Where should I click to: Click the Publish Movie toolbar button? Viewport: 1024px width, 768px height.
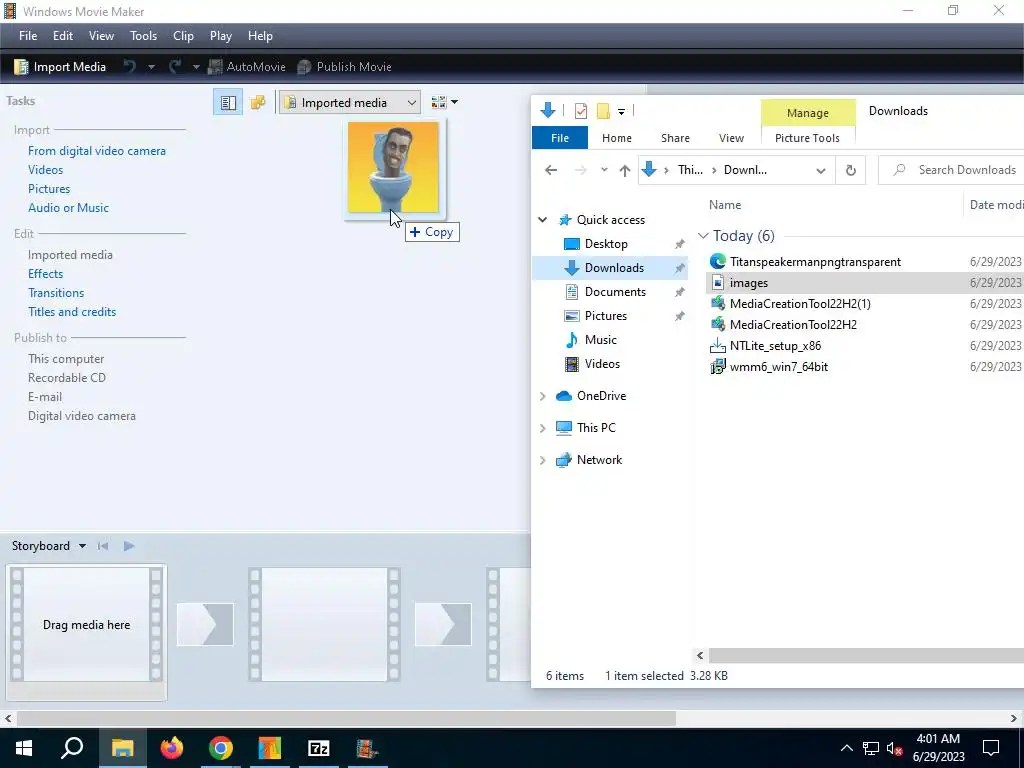click(x=344, y=67)
